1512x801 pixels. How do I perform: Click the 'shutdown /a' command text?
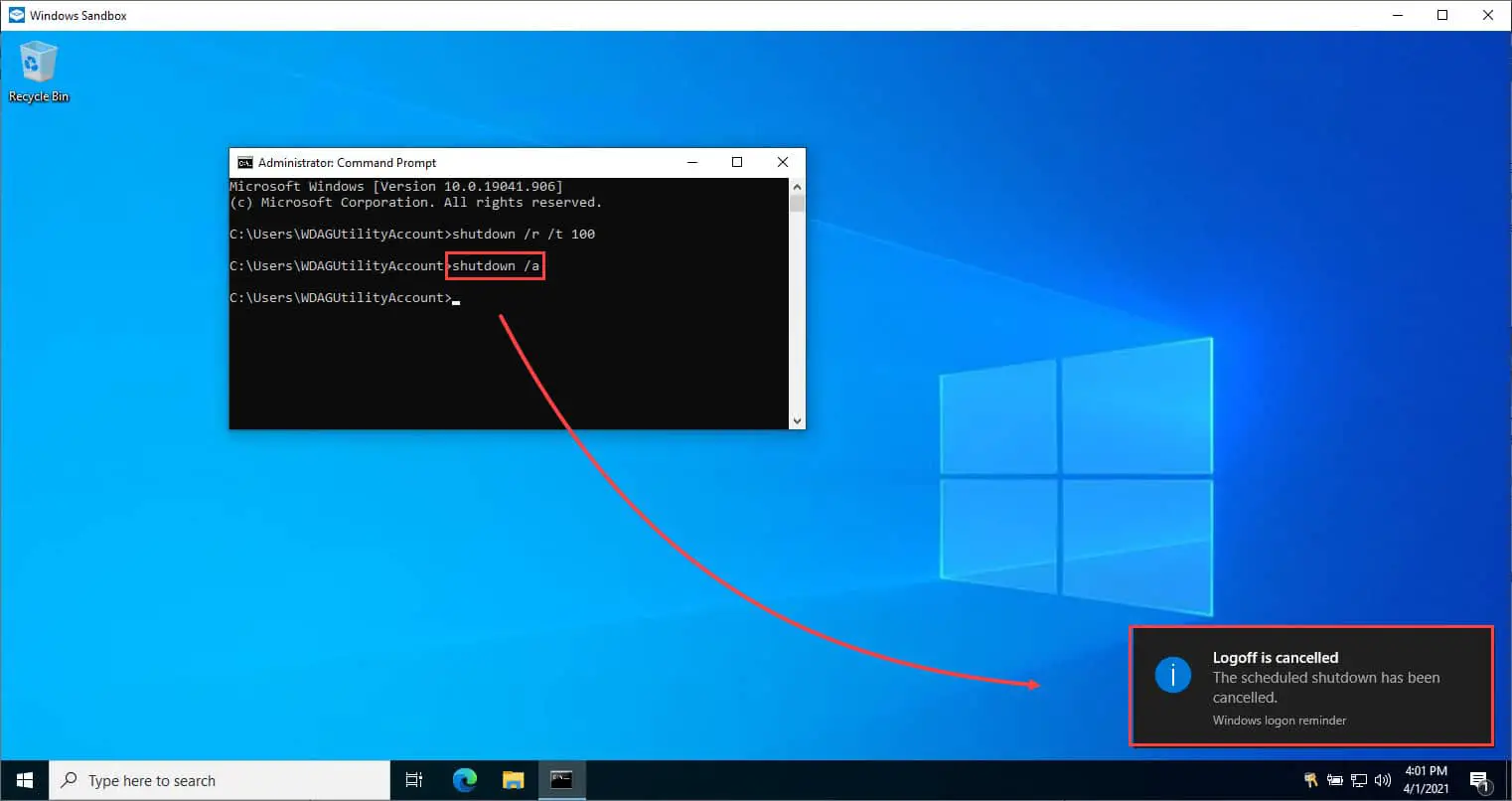[x=496, y=266]
